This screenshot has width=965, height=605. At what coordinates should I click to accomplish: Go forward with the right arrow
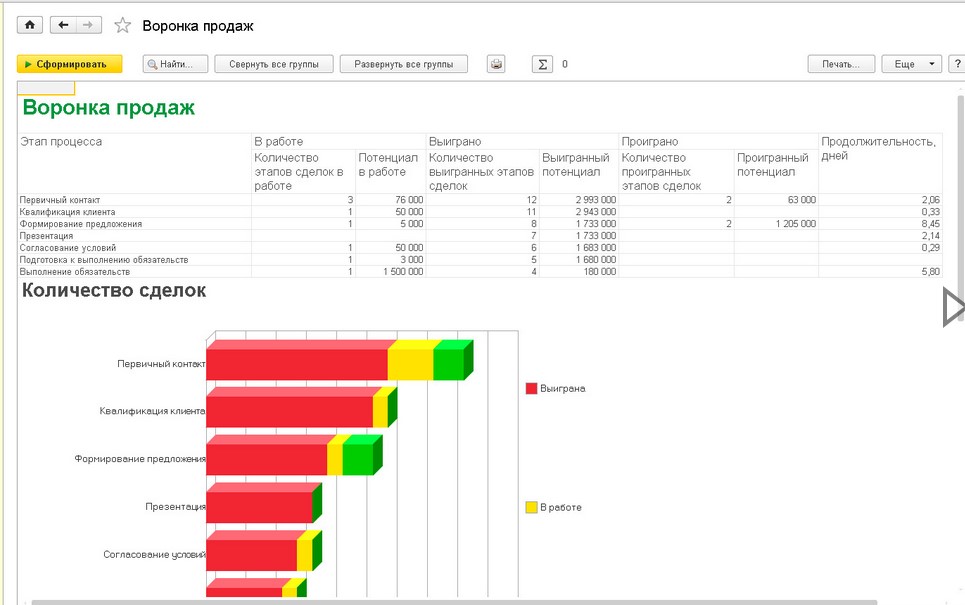pyautogui.click(x=88, y=25)
